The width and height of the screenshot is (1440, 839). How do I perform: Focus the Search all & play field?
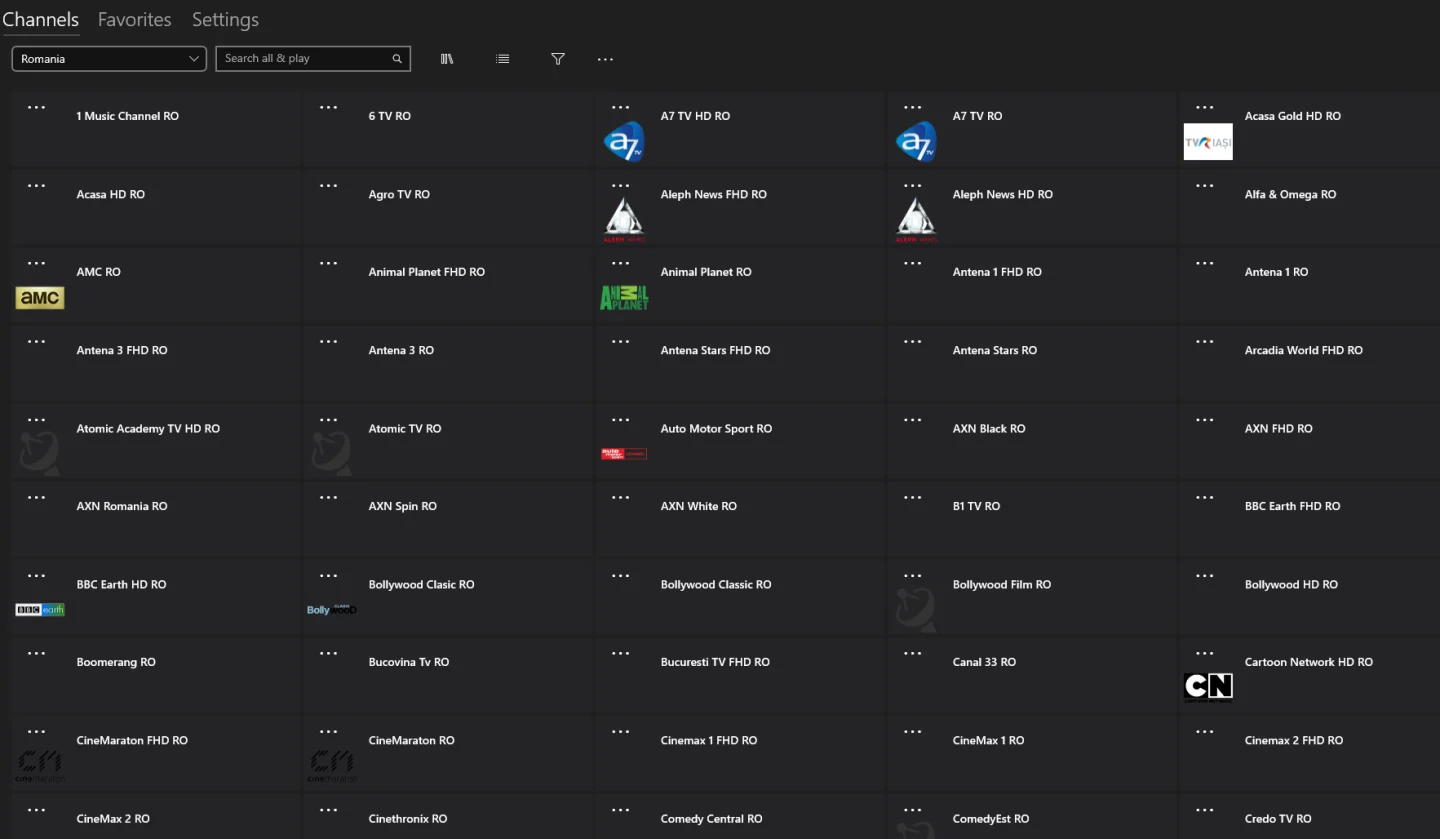pyautogui.click(x=313, y=59)
